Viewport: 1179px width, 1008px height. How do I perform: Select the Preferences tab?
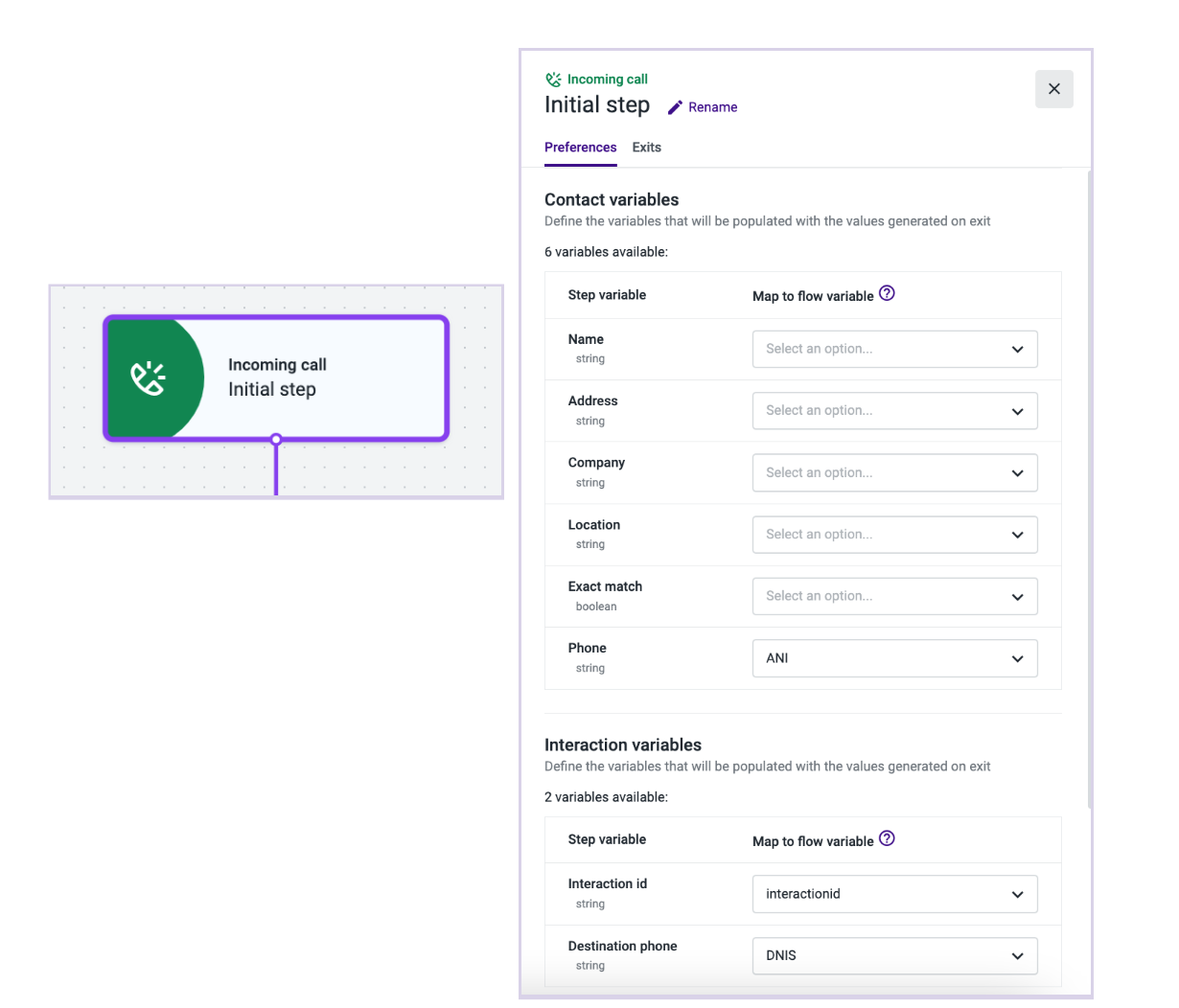point(580,148)
